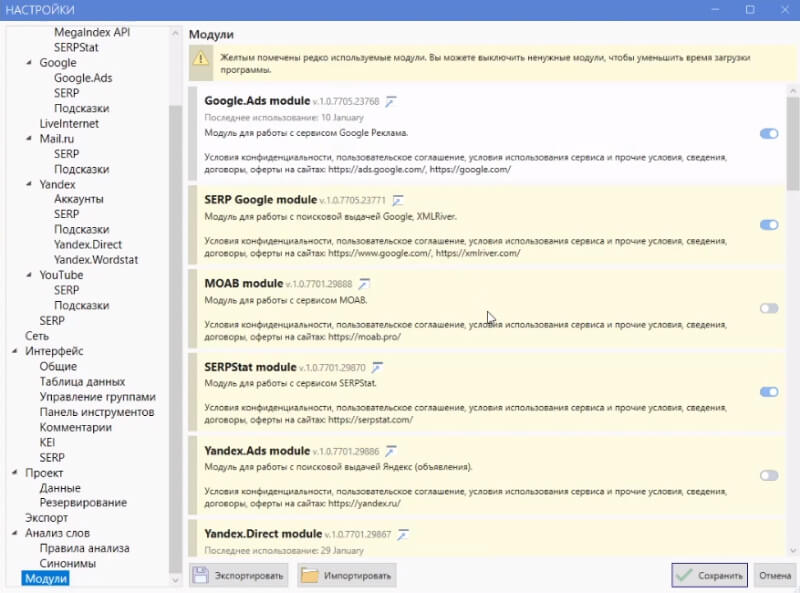Select Правила анализа item
800x593 pixels.
click(84, 549)
